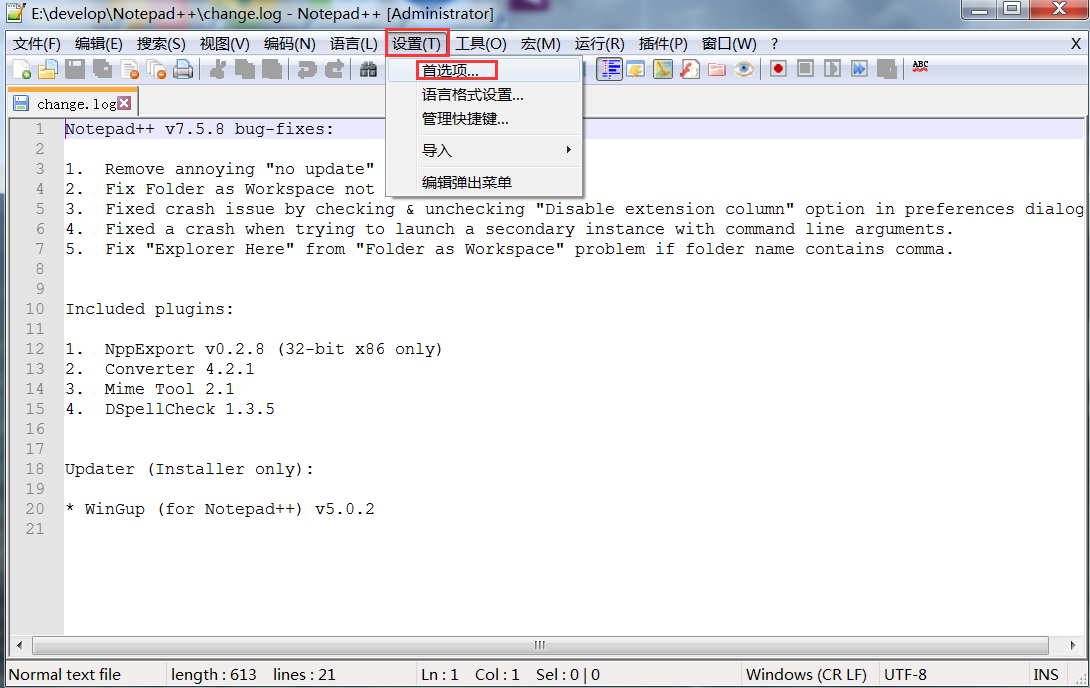
Task: Close the change.log tab with red X
Action: point(124,104)
